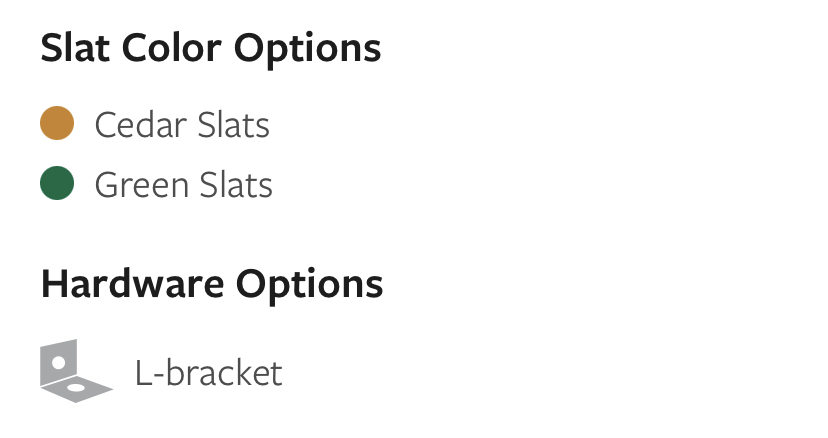Click the L-bracket text label
Image resolution: width=828 pixels, height=438 pixels.
[209, 373]
